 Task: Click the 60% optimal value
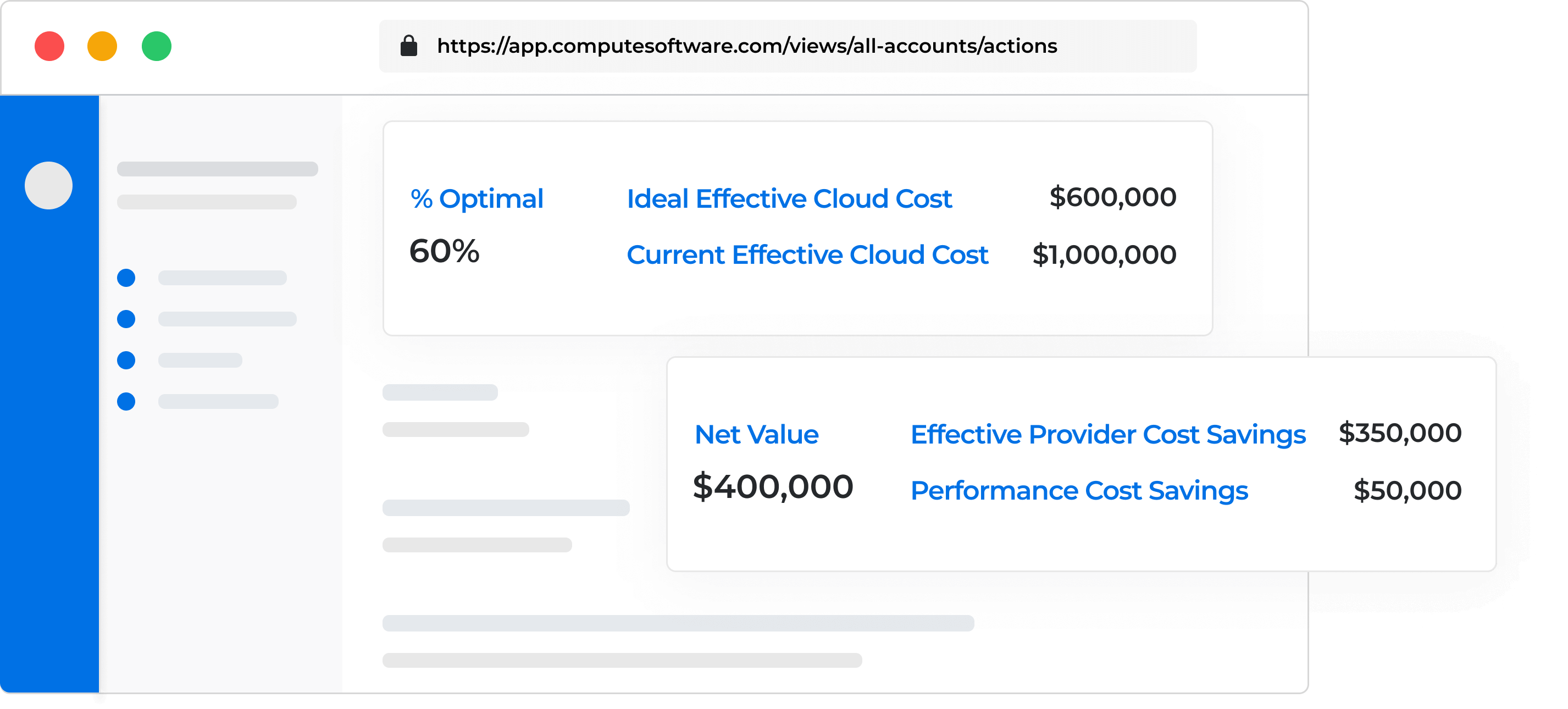click(444, 251)
